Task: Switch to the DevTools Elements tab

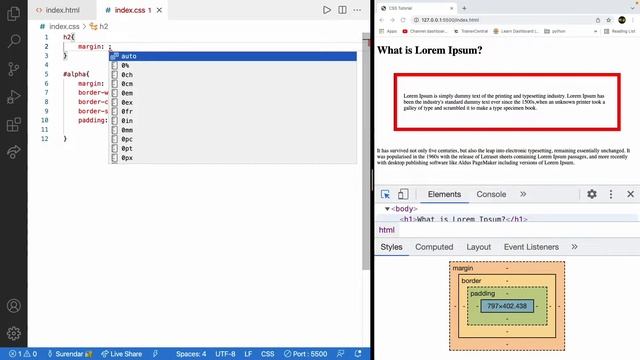Action: [444, 194]
